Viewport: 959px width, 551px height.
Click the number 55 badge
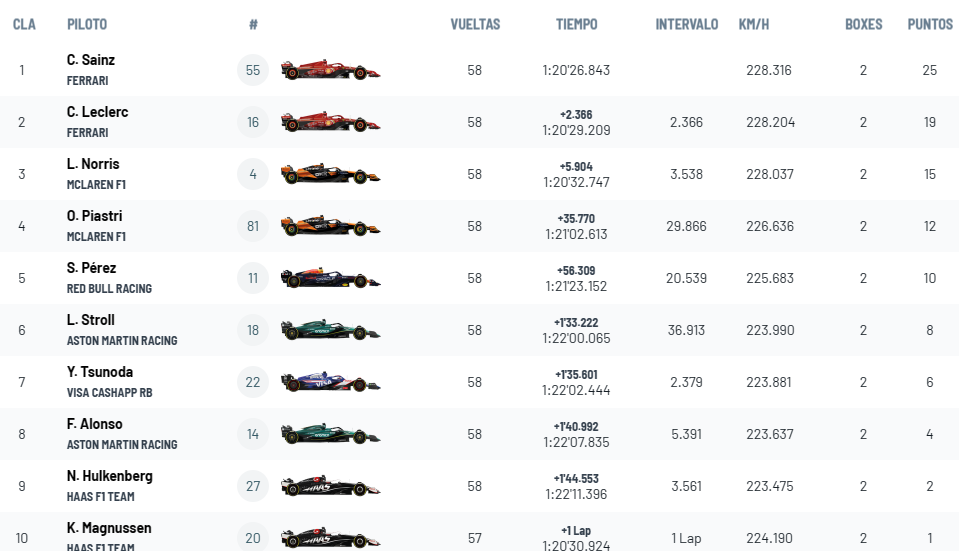pos(253,70)
